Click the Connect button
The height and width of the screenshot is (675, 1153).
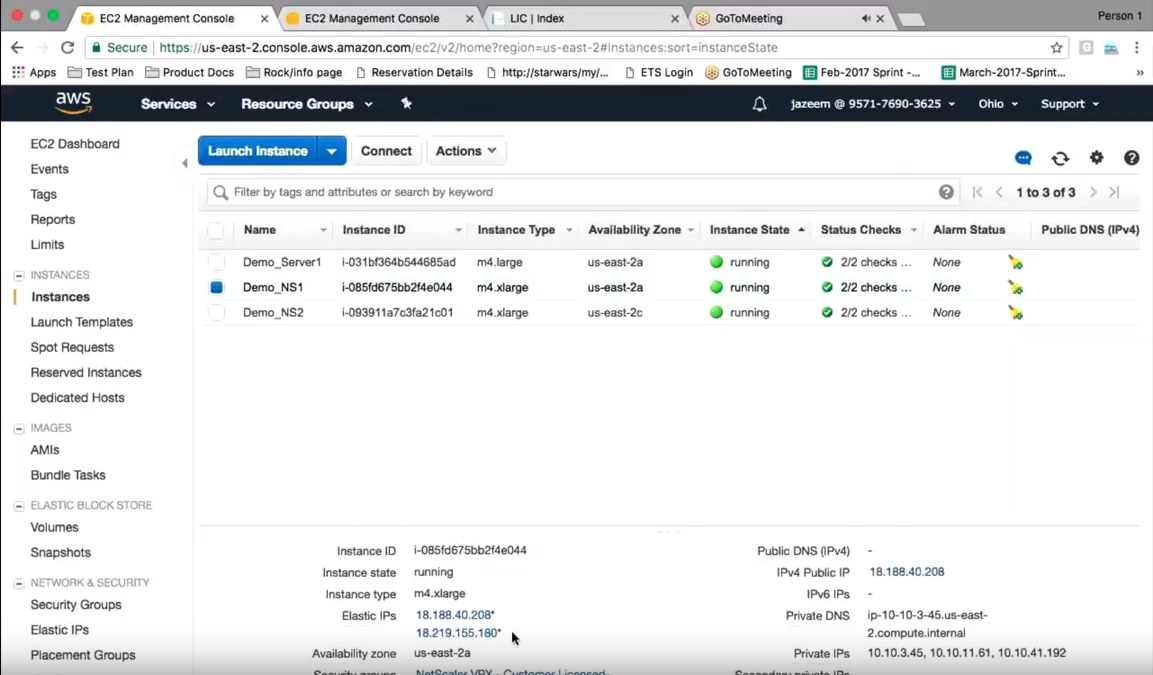[386, 151]
